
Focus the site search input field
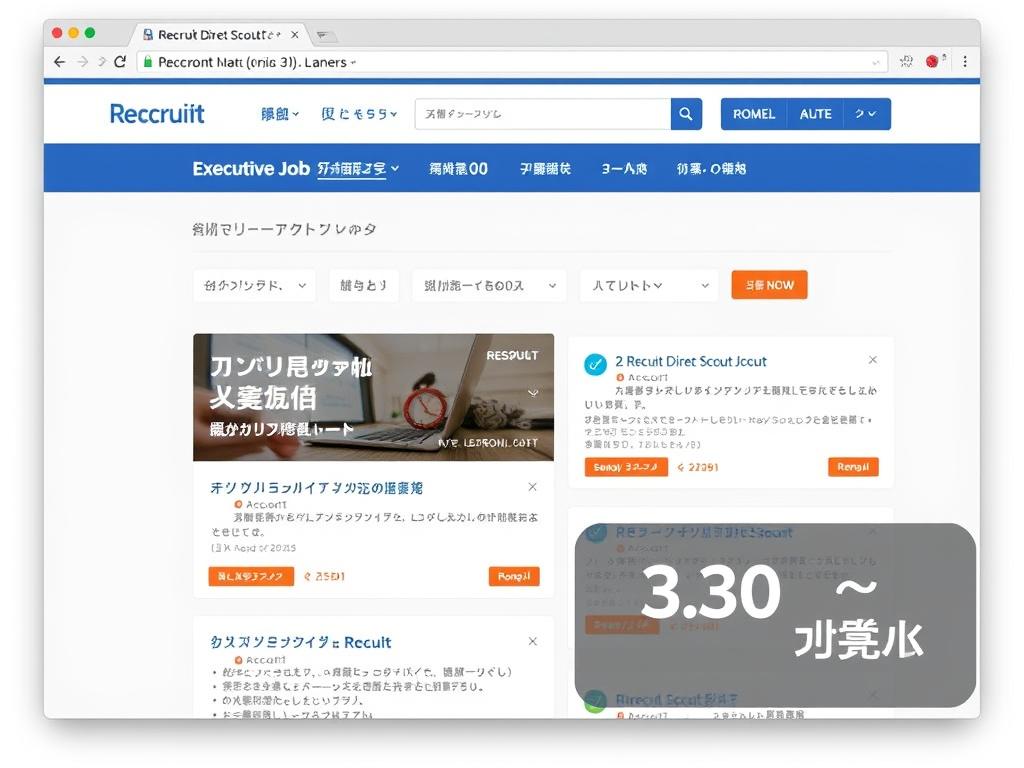(x=543, y=114)
